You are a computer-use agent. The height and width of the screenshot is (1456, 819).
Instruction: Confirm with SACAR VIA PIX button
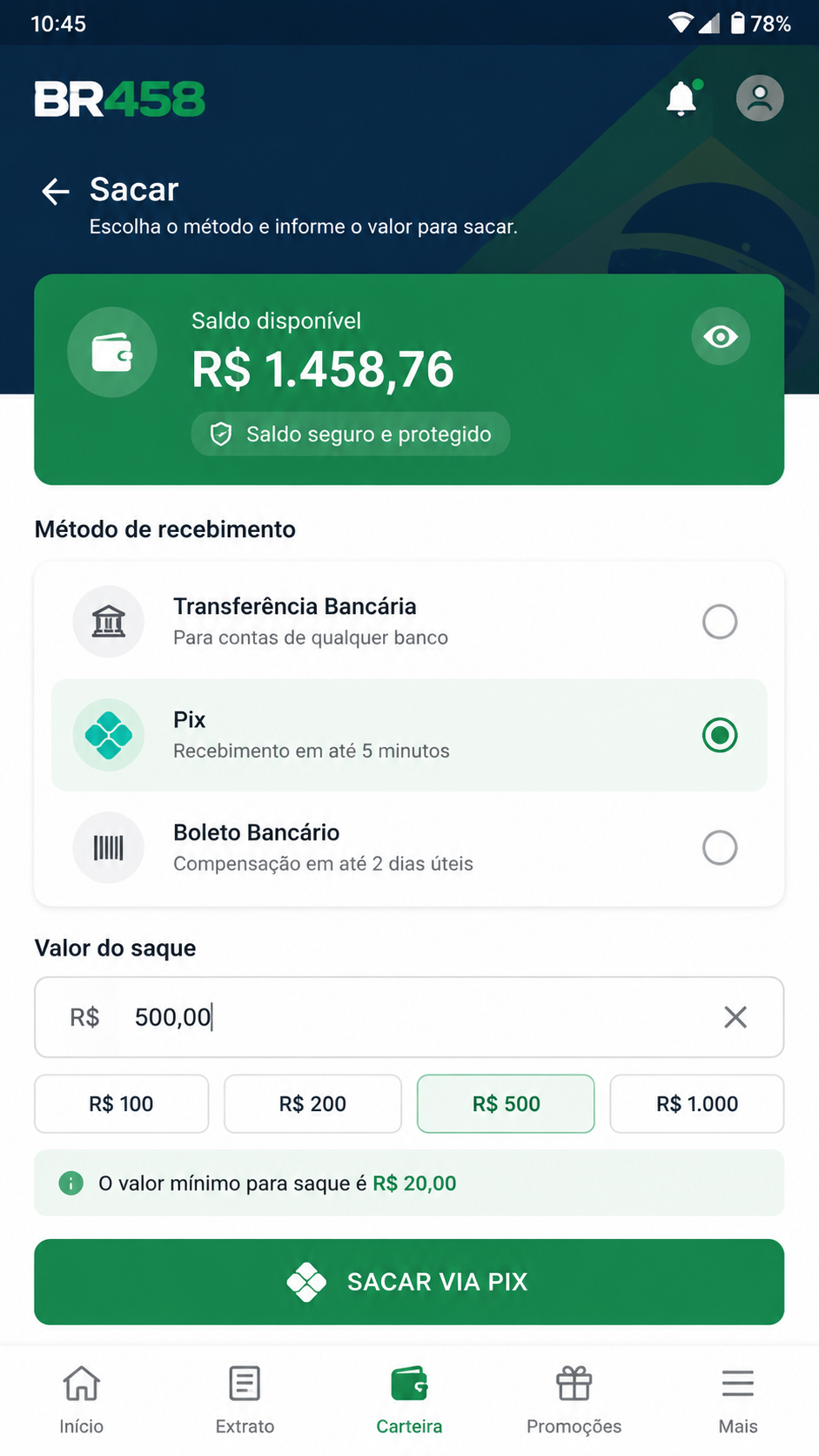(409, 1282)
